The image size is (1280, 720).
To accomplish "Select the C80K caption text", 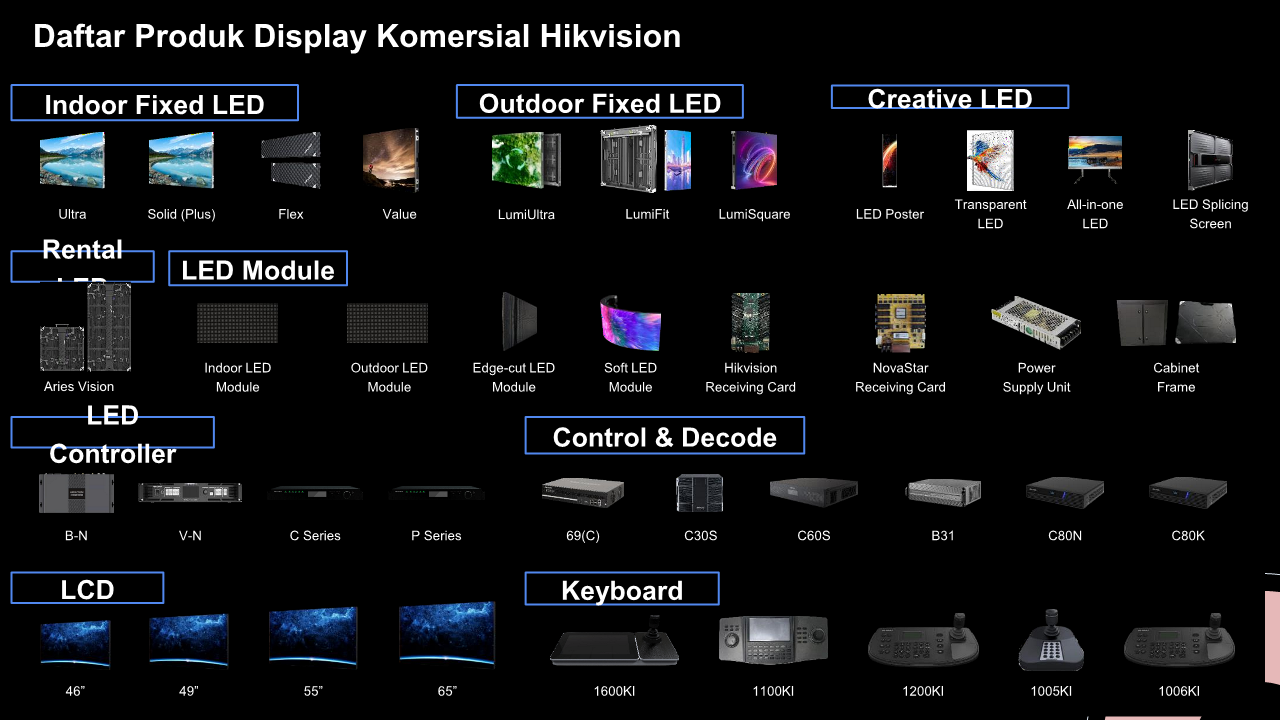I will tap(1188, 535).
